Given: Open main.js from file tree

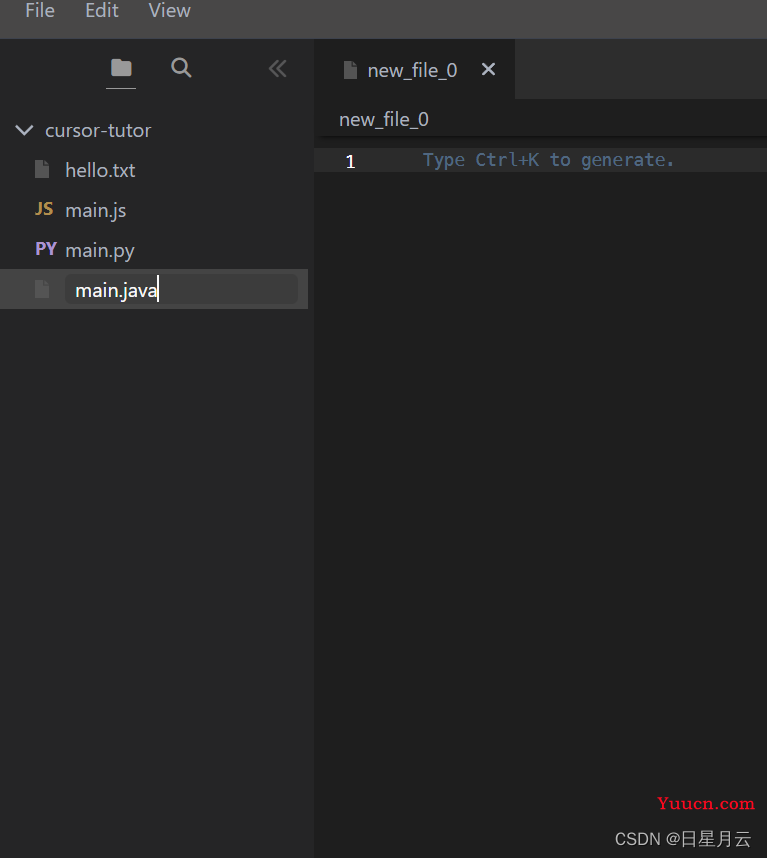Looking at the screenshot, I should [96, 210].
